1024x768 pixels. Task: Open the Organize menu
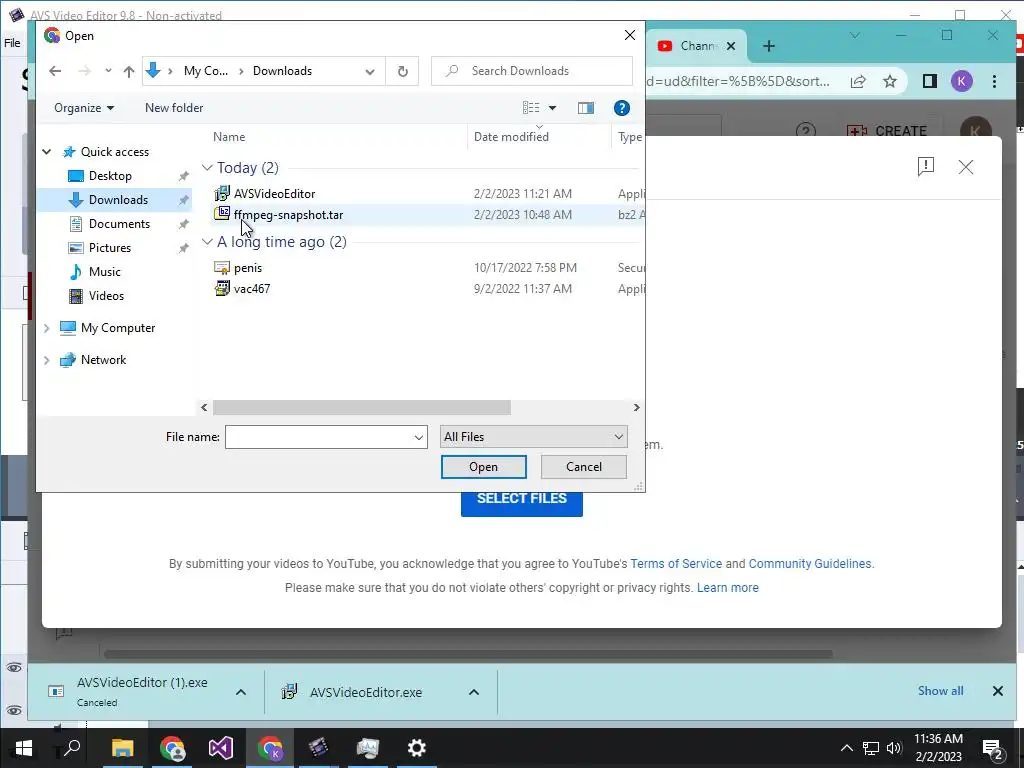(x=84, y=108)
